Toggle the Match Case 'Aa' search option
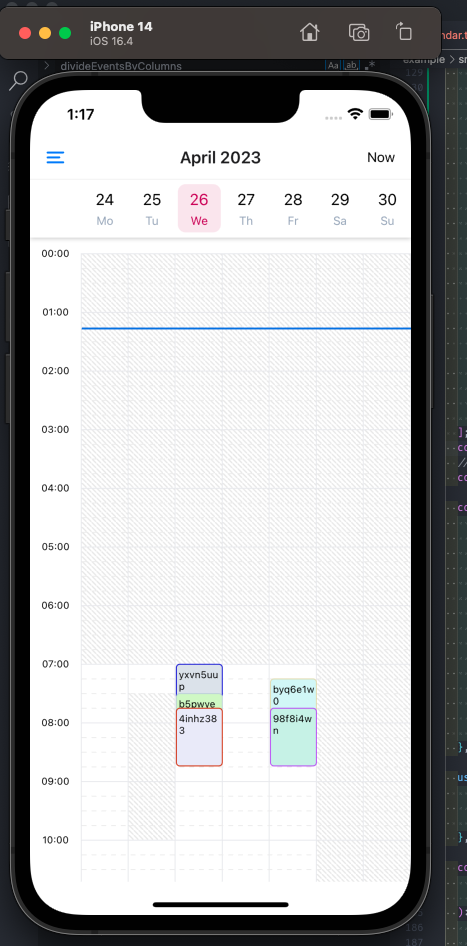This screenshot has height=946, width=467. coord(333,65)
